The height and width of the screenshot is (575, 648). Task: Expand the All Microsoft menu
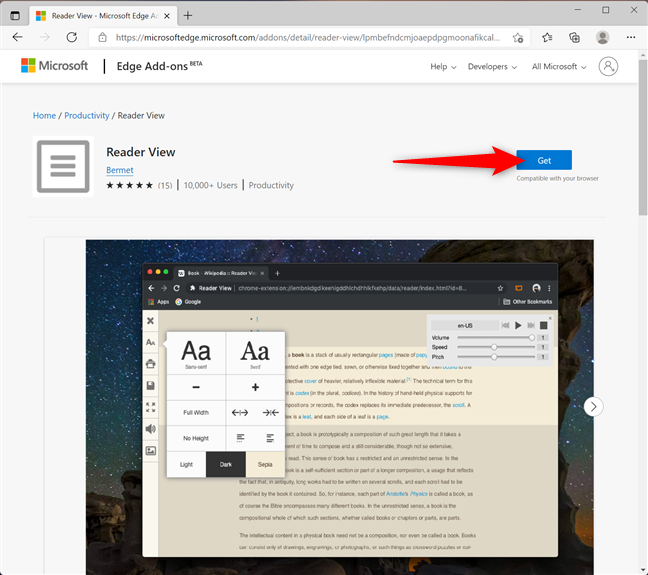[x=559, y=67]
